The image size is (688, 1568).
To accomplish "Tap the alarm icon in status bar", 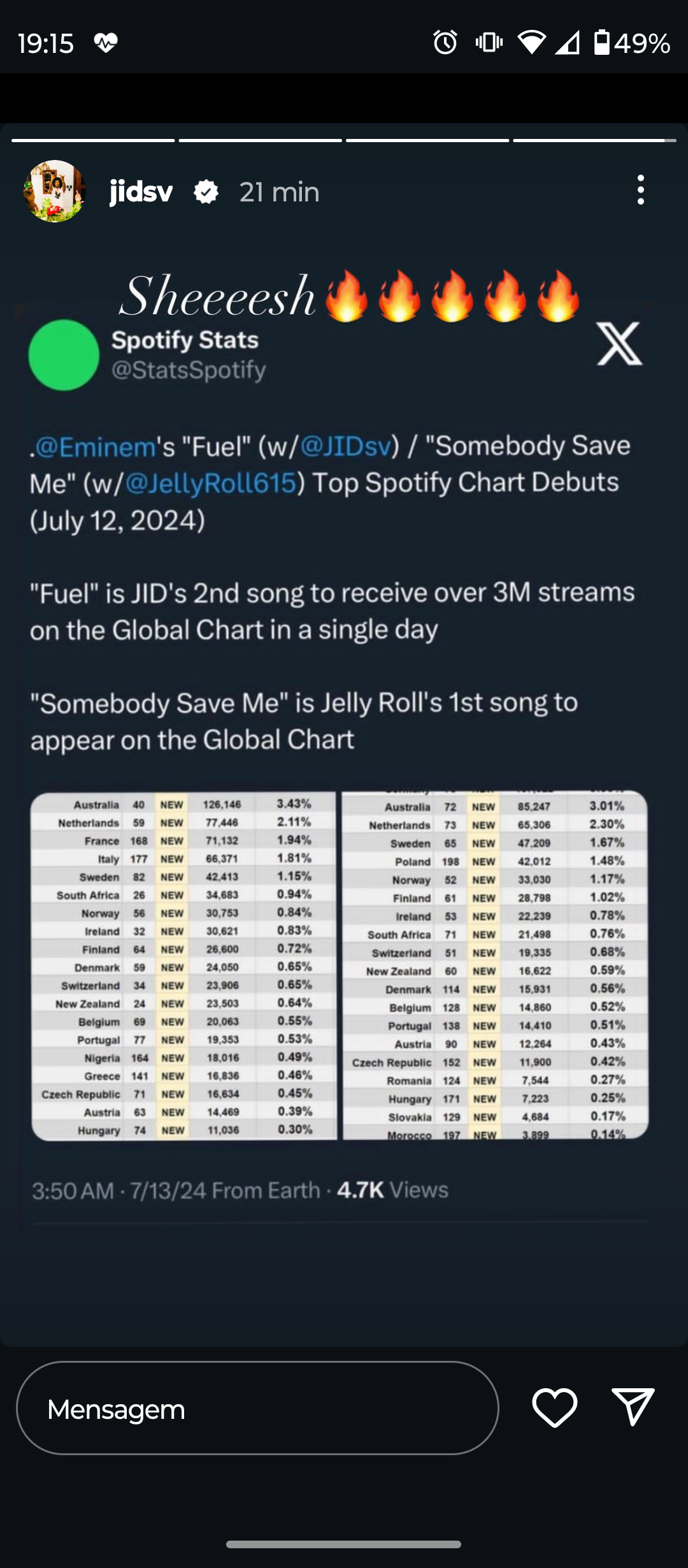I will coord(445,43).
